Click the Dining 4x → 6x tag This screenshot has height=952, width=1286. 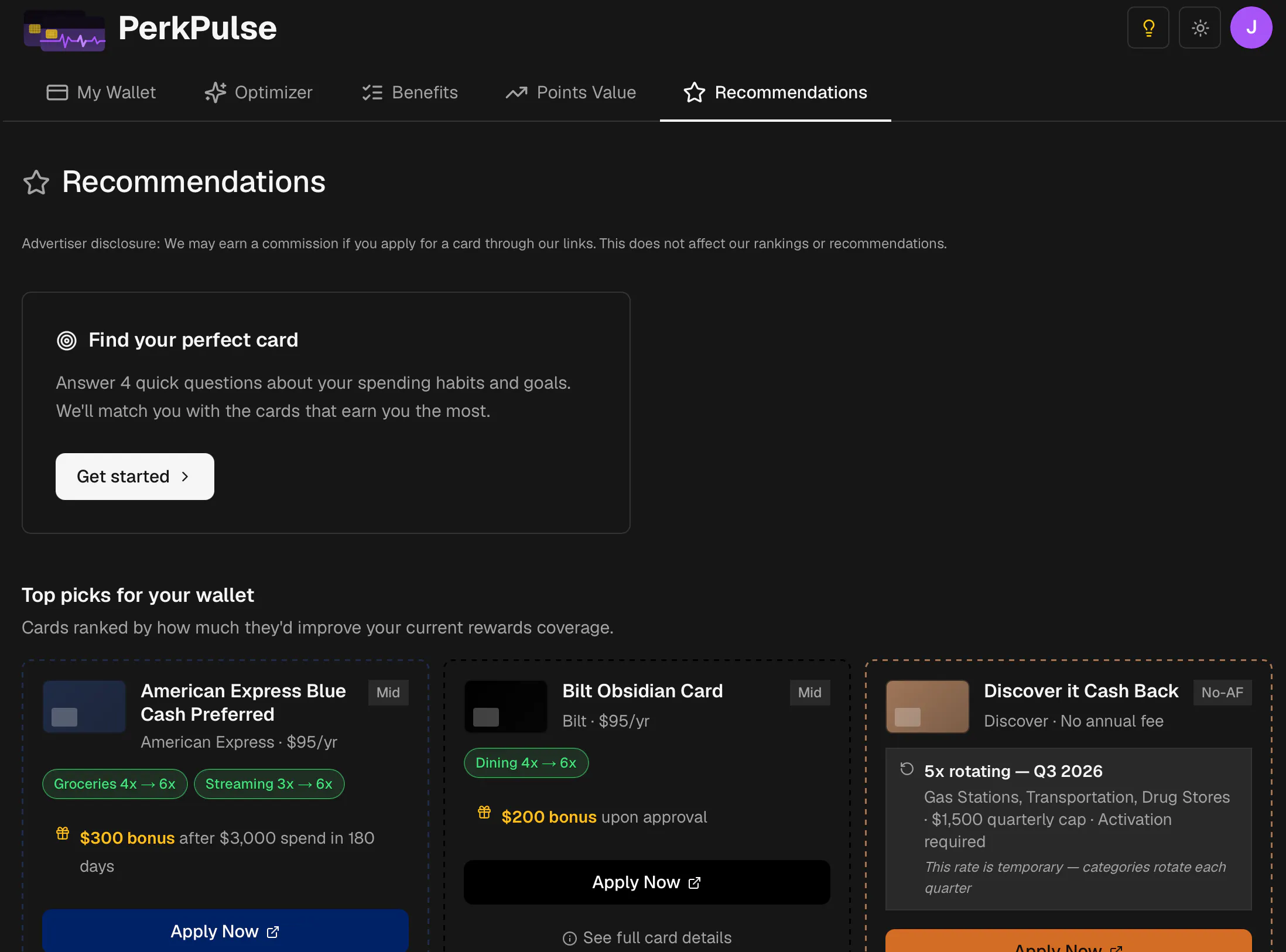pyautogui.click(x=526, y=763)
